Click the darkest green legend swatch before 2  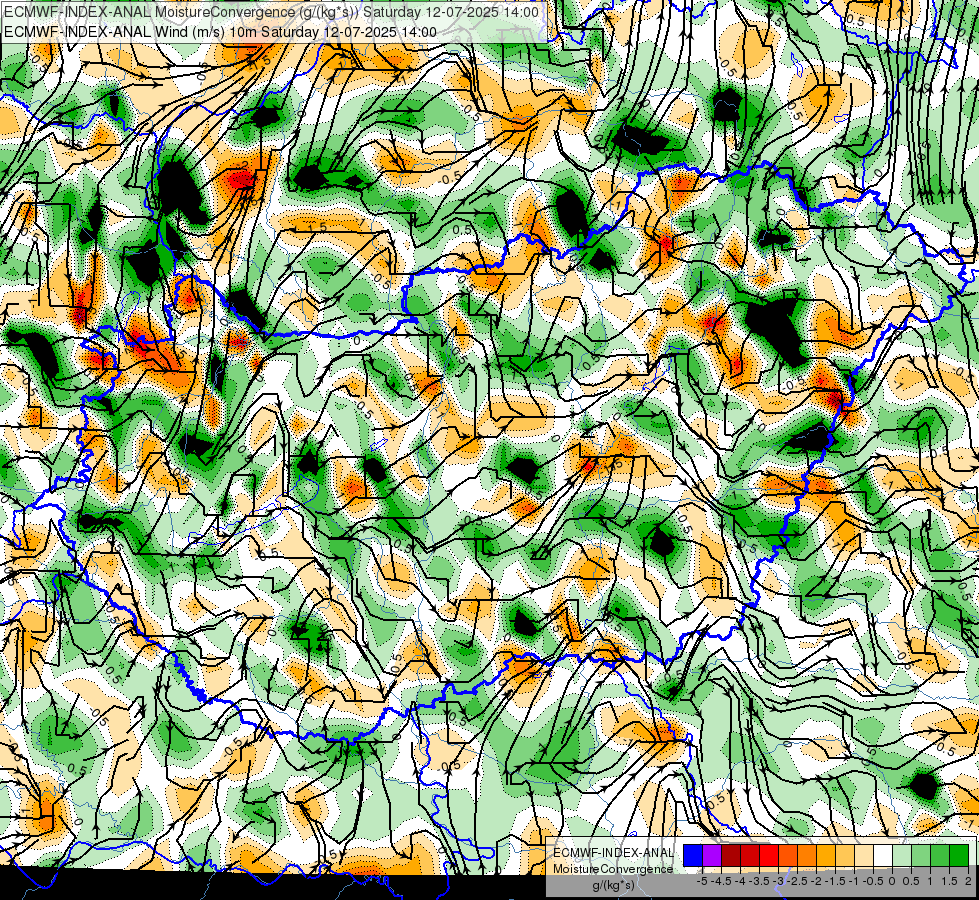(x=959, y=855)
